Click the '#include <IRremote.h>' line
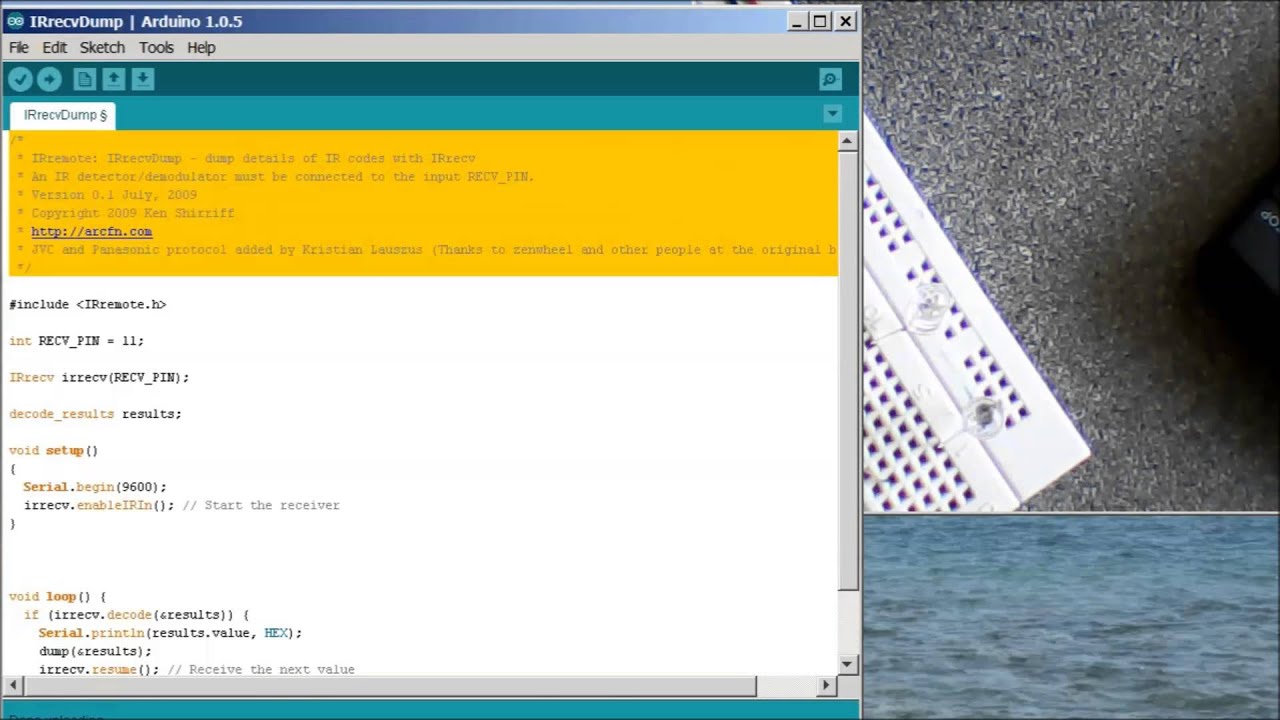 pyautogui.click(x=88, y=304)
